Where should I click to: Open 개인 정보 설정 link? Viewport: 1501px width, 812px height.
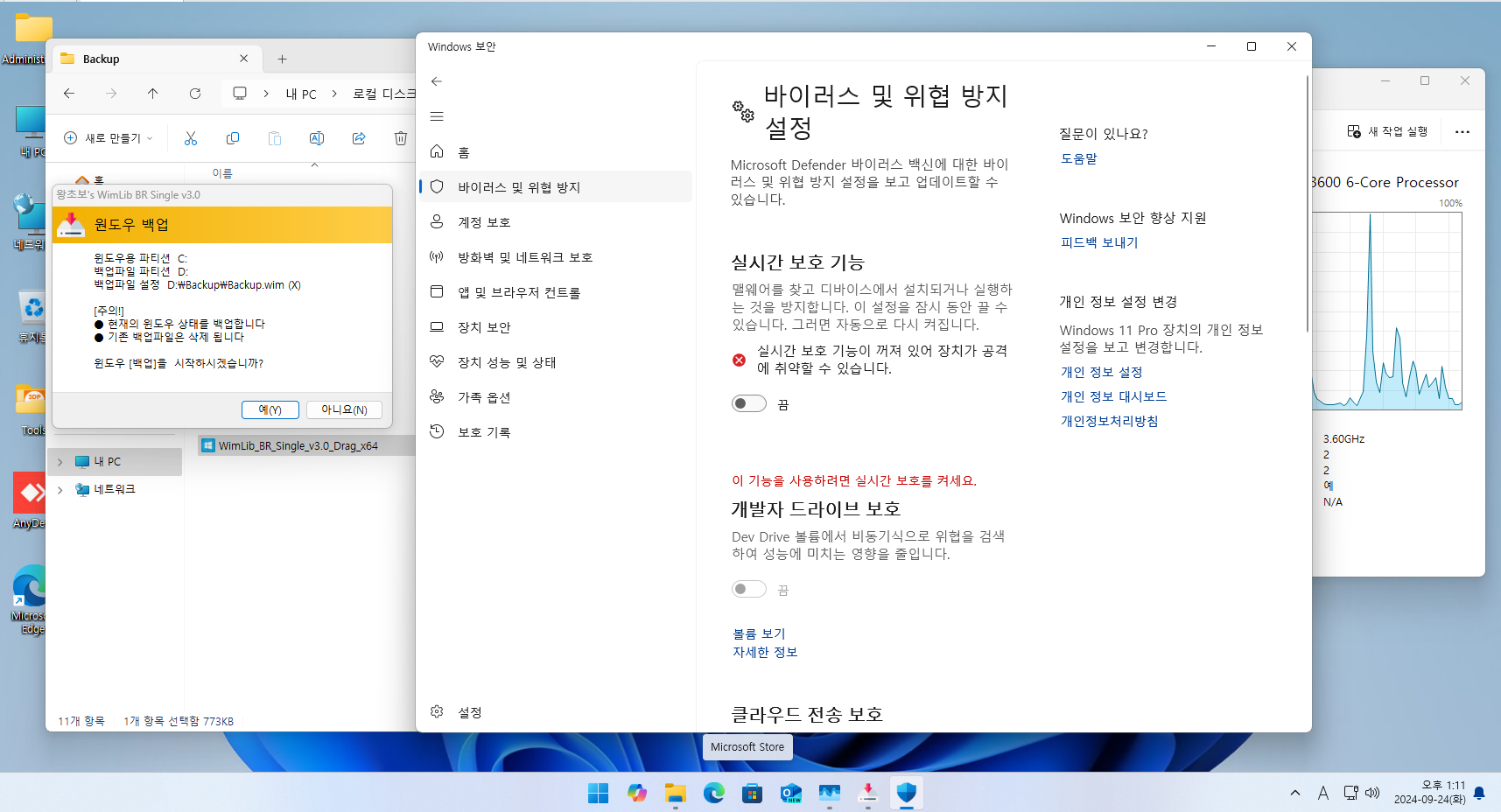(x=1102, y=372)
